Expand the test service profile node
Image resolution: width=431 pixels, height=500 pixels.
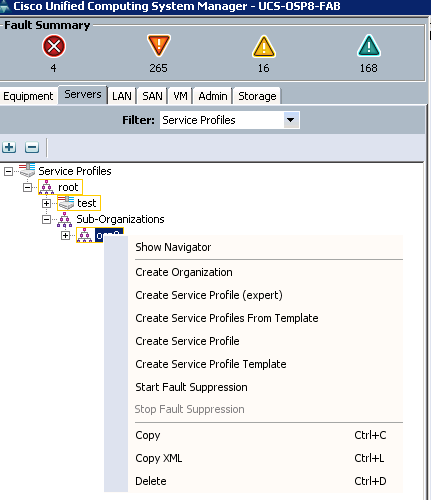46,203
